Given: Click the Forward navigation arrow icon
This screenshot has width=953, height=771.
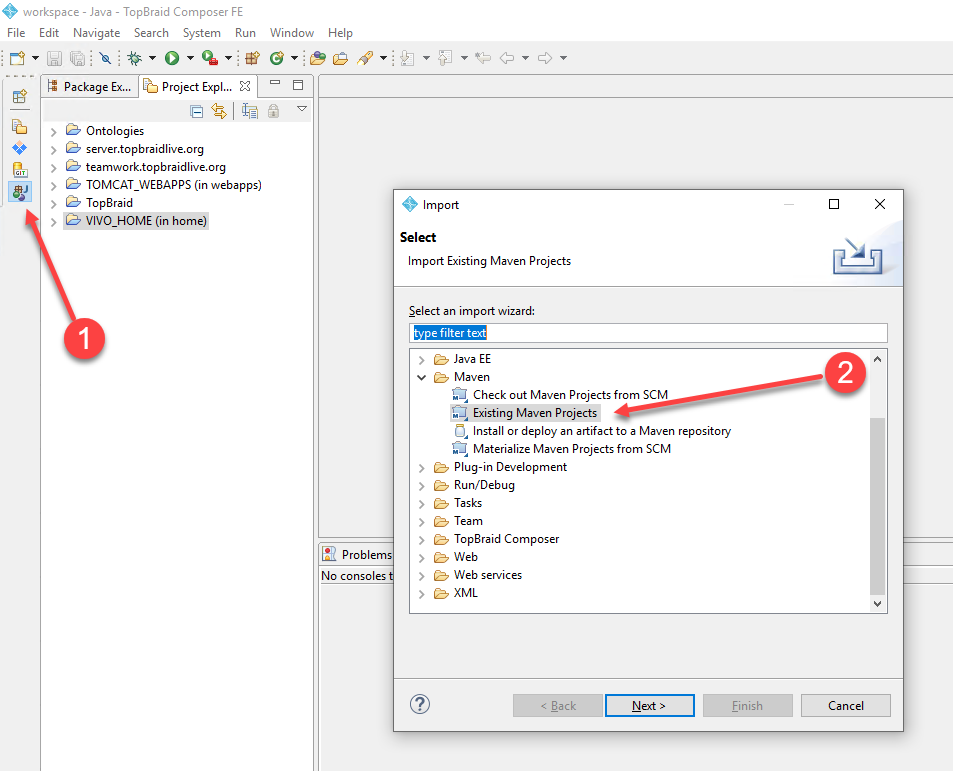Looking at the screenshot, I should tap(545, 58).
